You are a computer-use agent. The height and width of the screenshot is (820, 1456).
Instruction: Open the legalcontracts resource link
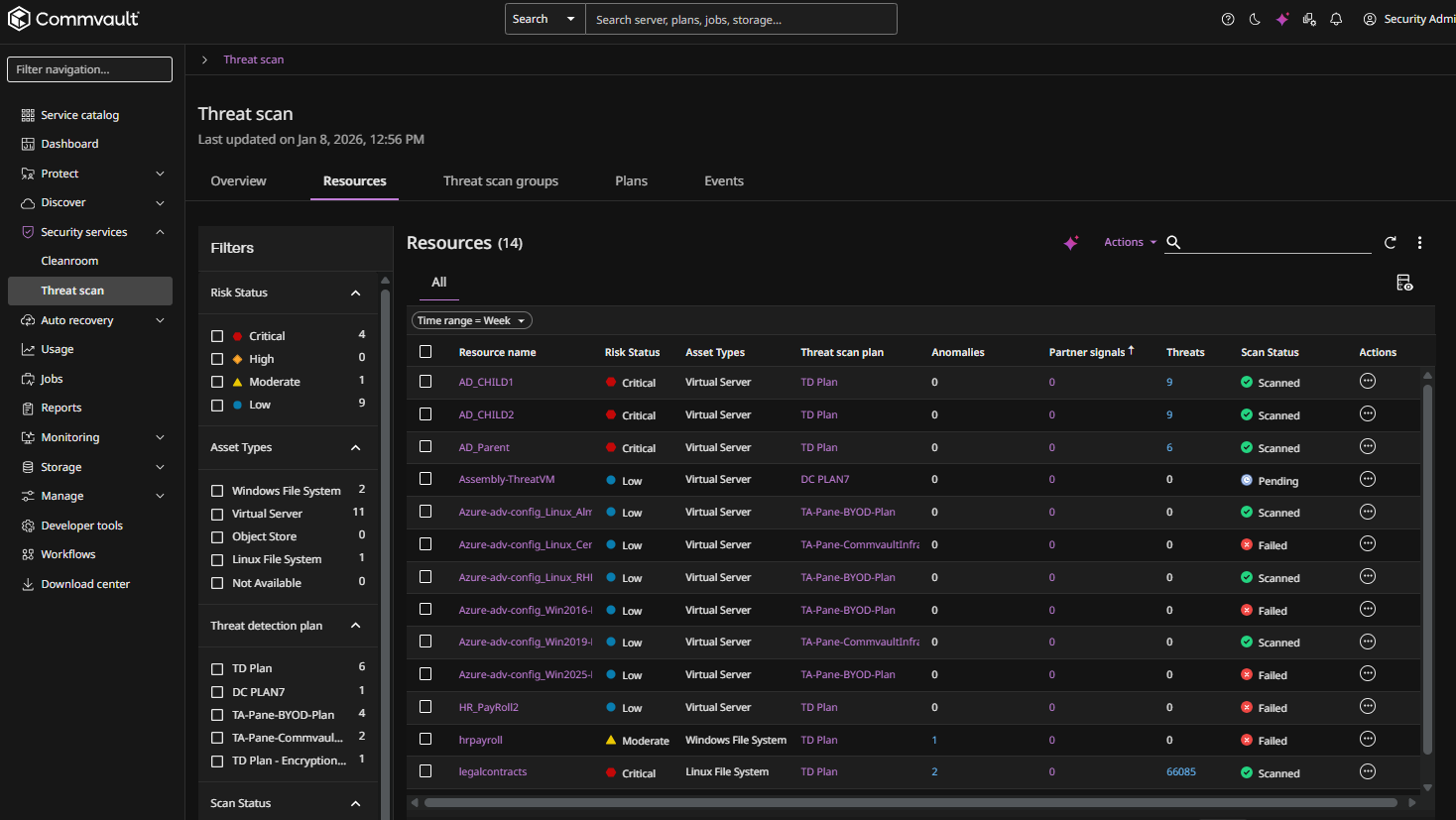[x=492, y=771]
